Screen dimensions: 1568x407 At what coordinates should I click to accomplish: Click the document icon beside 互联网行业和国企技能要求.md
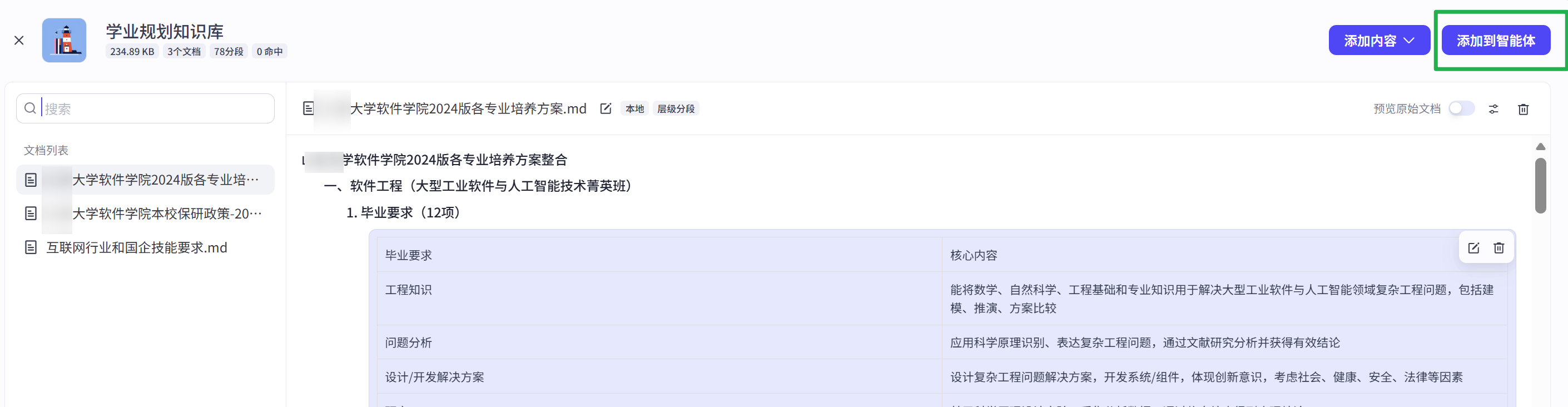(31, 247)
